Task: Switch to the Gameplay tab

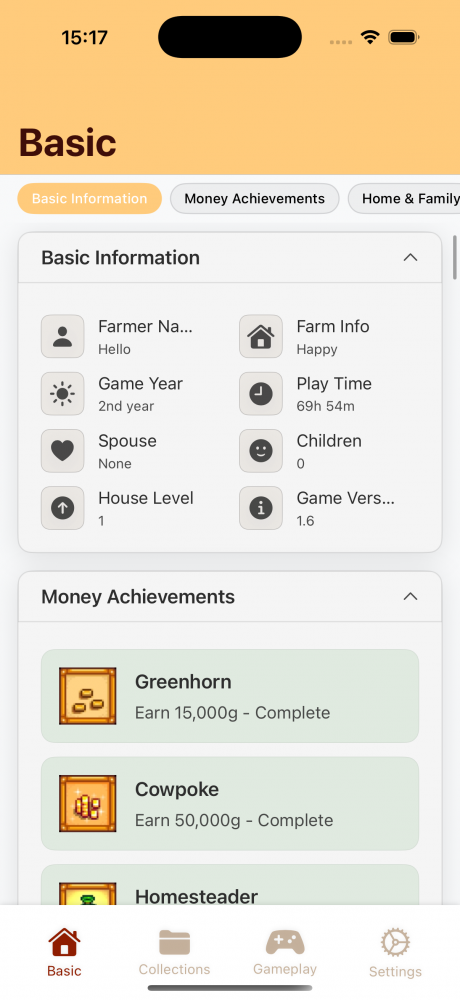Action: (285, 953)
